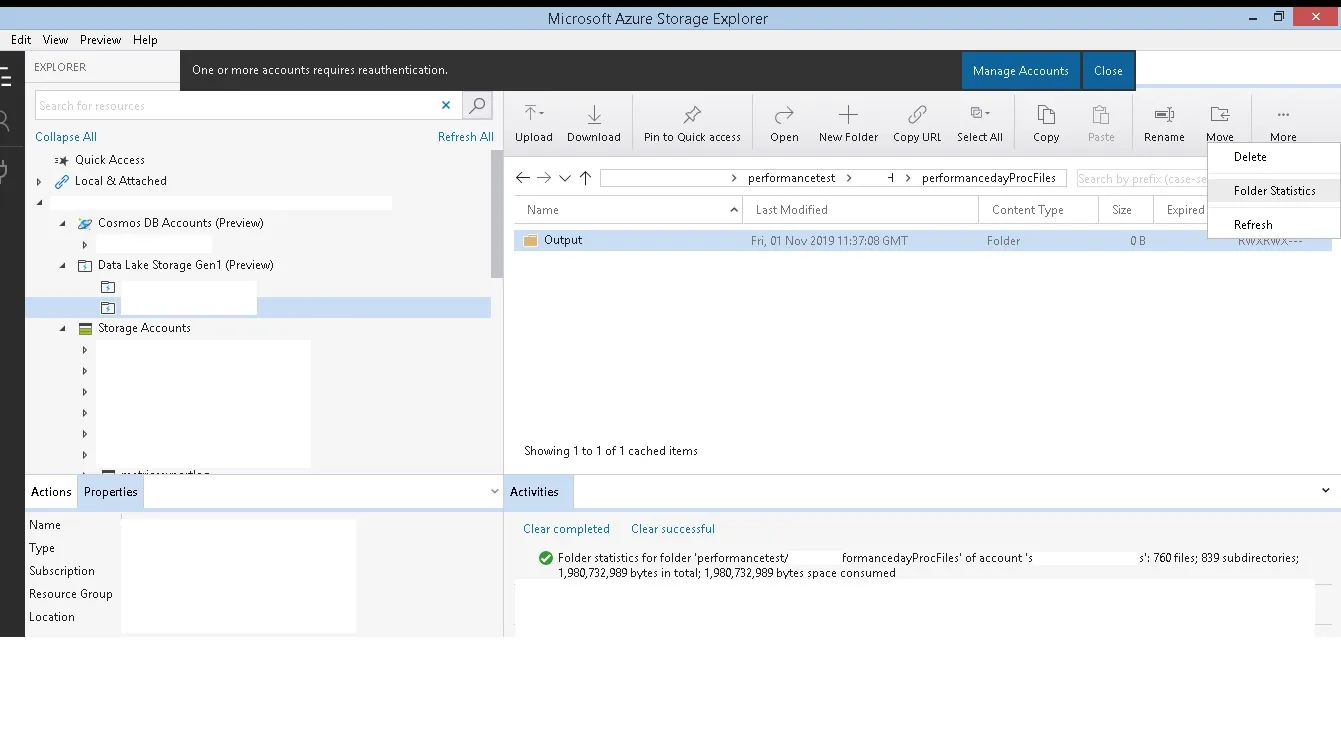Switch to the Properties tab
The width and height of the screenshot is (1341, 740).
(x=111, y=492)
